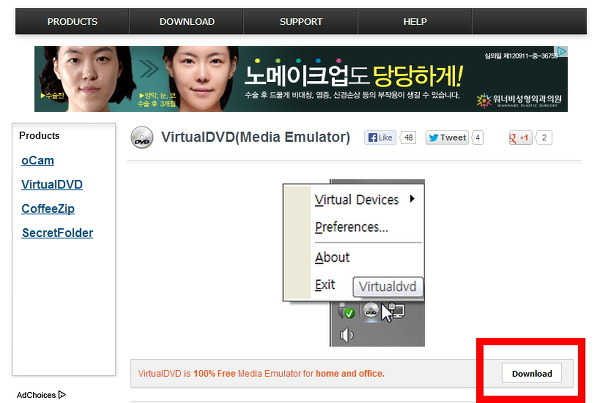Click the Google +1 count showing 2
Screen dimensions: 600x403
coord(544,137)
